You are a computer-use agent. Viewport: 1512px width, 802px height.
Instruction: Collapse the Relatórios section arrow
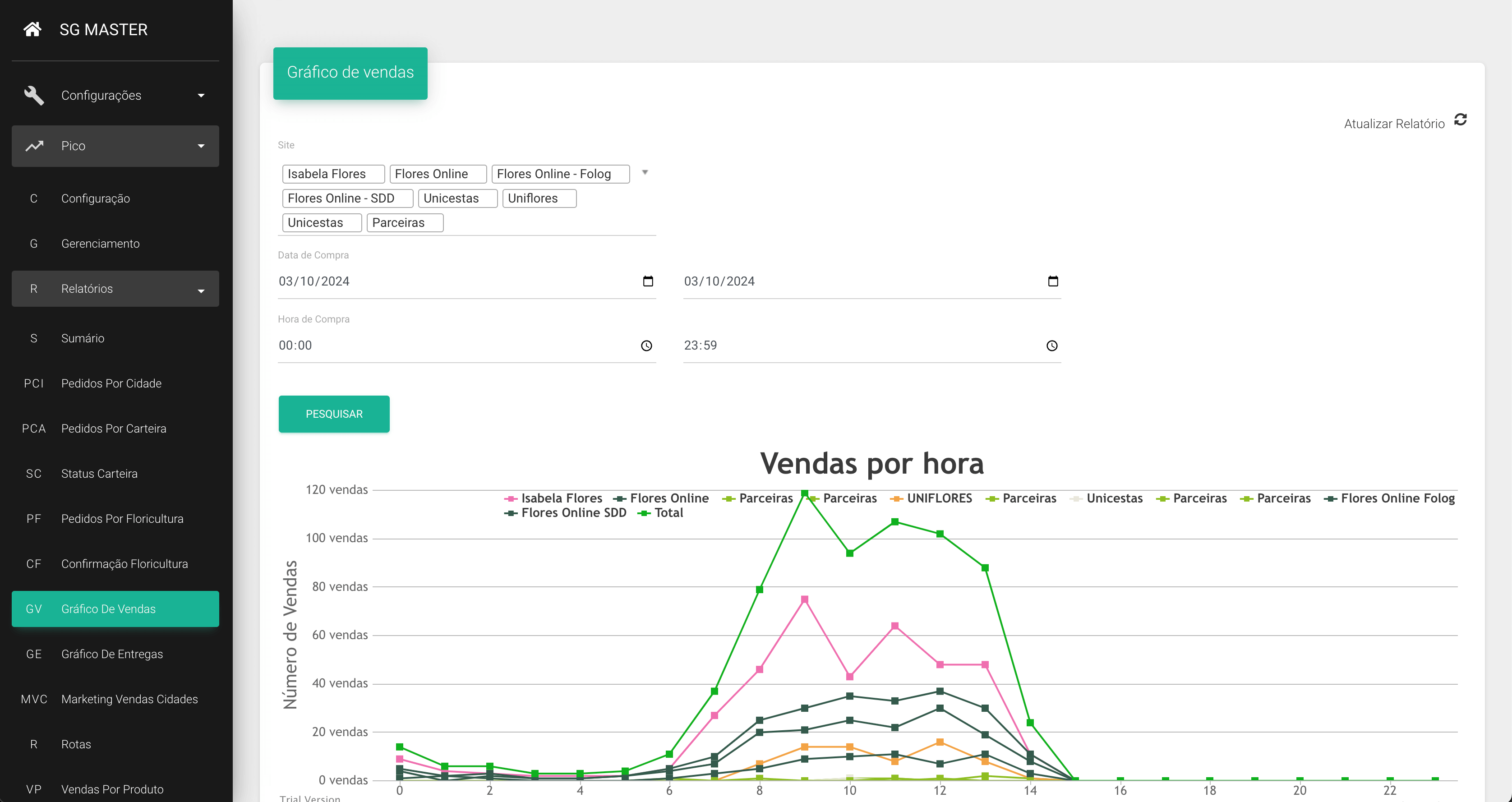point(201,290)
